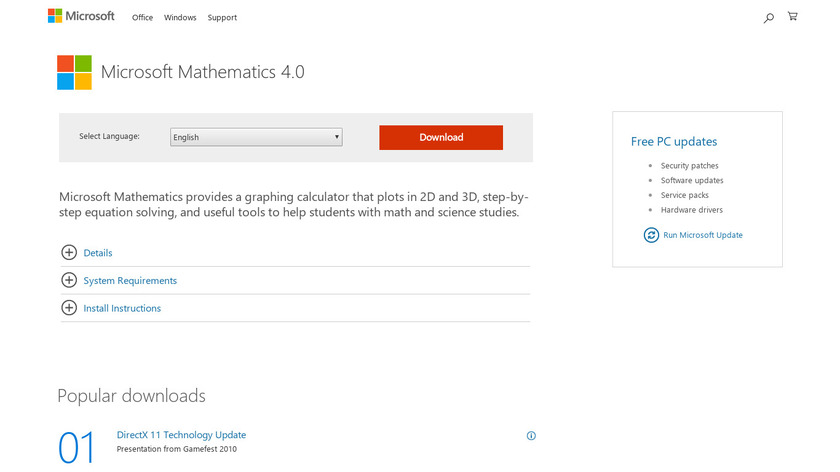
Task: Expand the System Requirements section
Action: 130,281
